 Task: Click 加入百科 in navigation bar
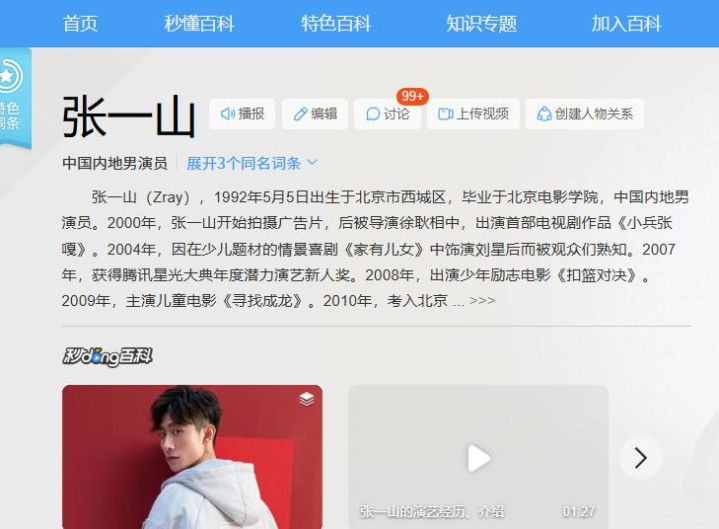tap(626, 24)
